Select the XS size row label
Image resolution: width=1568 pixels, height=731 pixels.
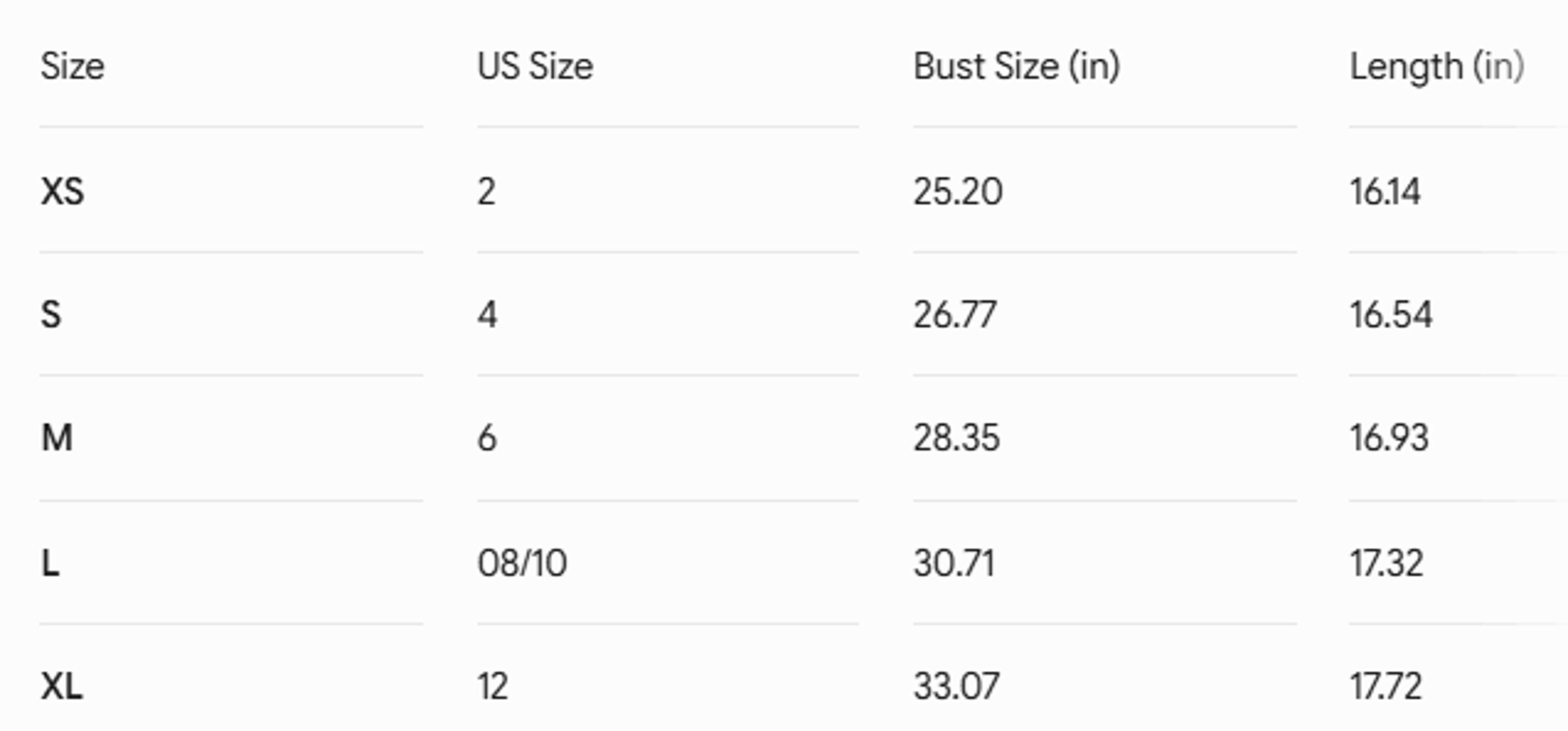point(62,192)
